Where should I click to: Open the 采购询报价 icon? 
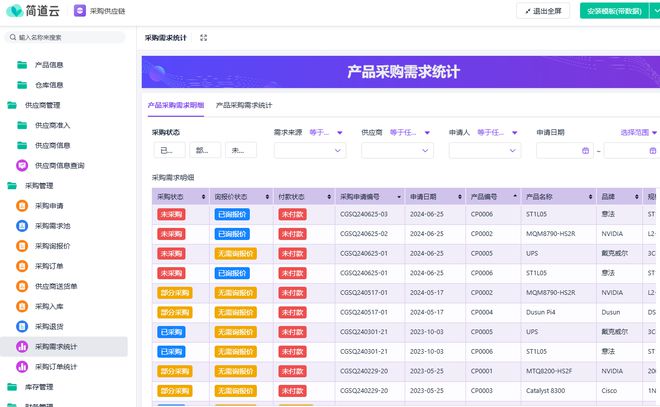point(22,246)
